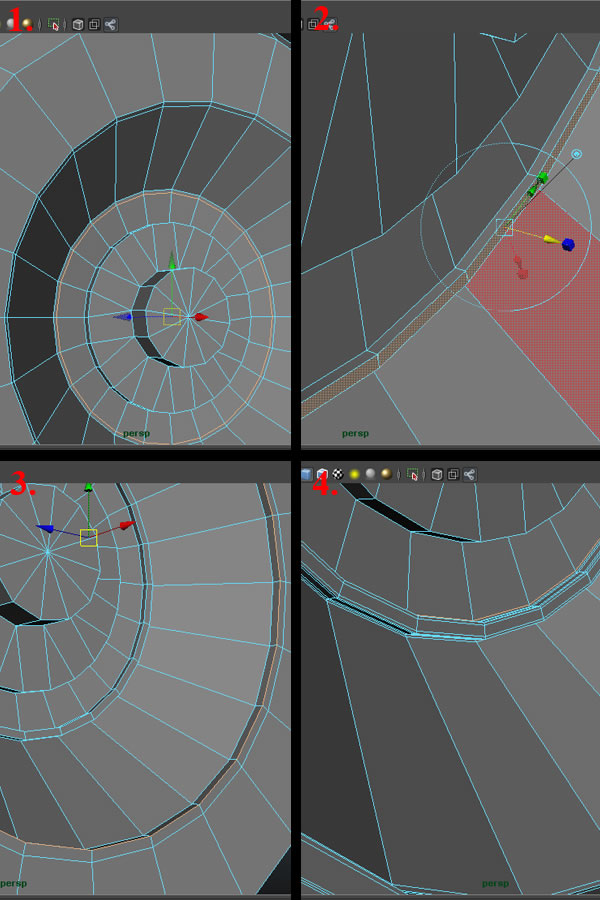Select blue Z-axis arrow of viewport 1 manipulator
Image resolution: width=600 pixels, height=900 pixels.
[123, 317]
